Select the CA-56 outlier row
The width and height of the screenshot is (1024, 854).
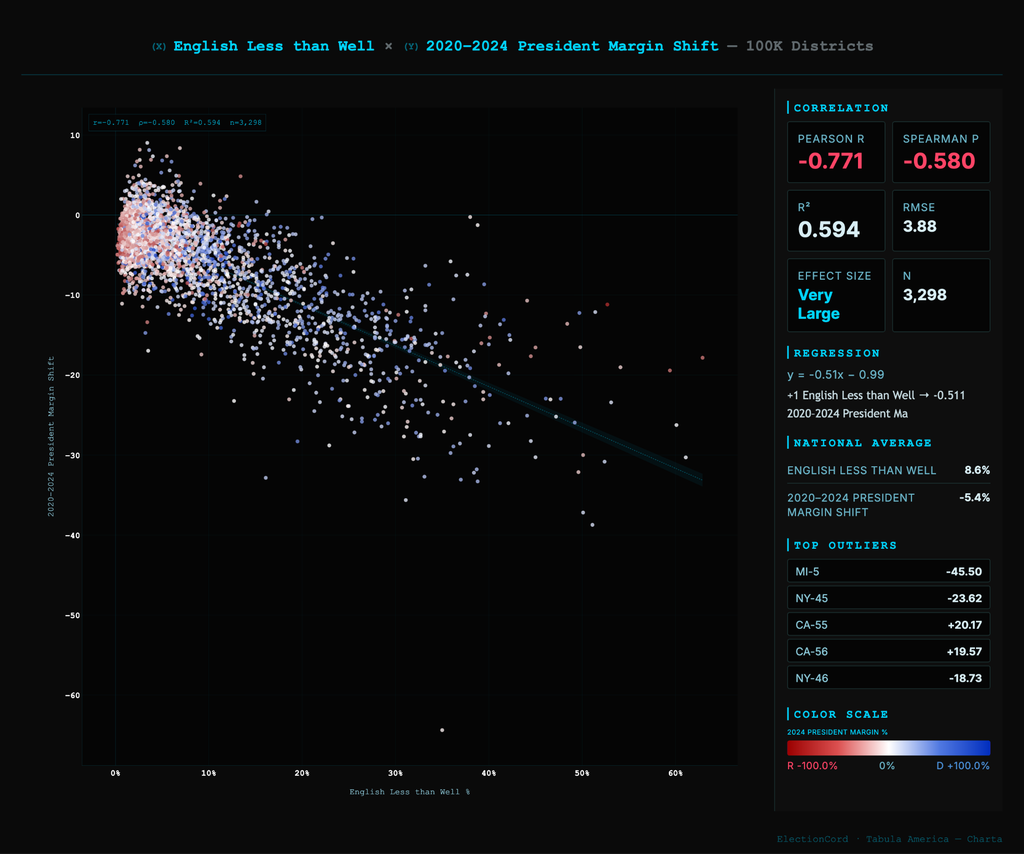[x=888, y=652]
